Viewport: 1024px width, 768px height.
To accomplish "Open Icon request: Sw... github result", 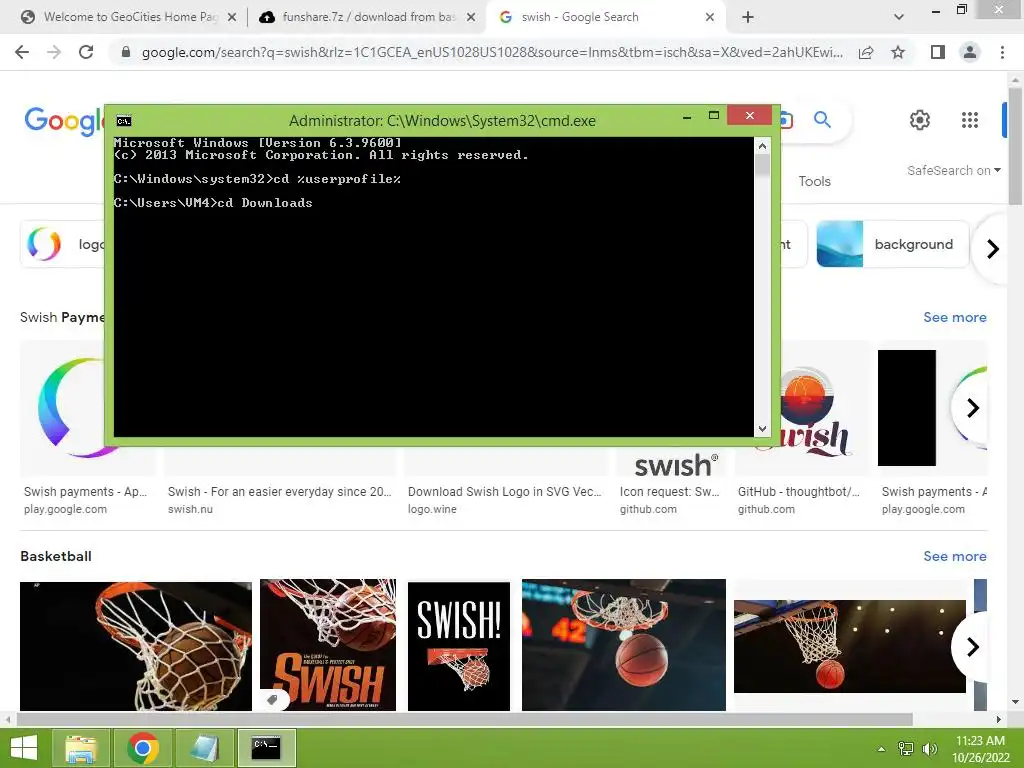I will 669,492.
